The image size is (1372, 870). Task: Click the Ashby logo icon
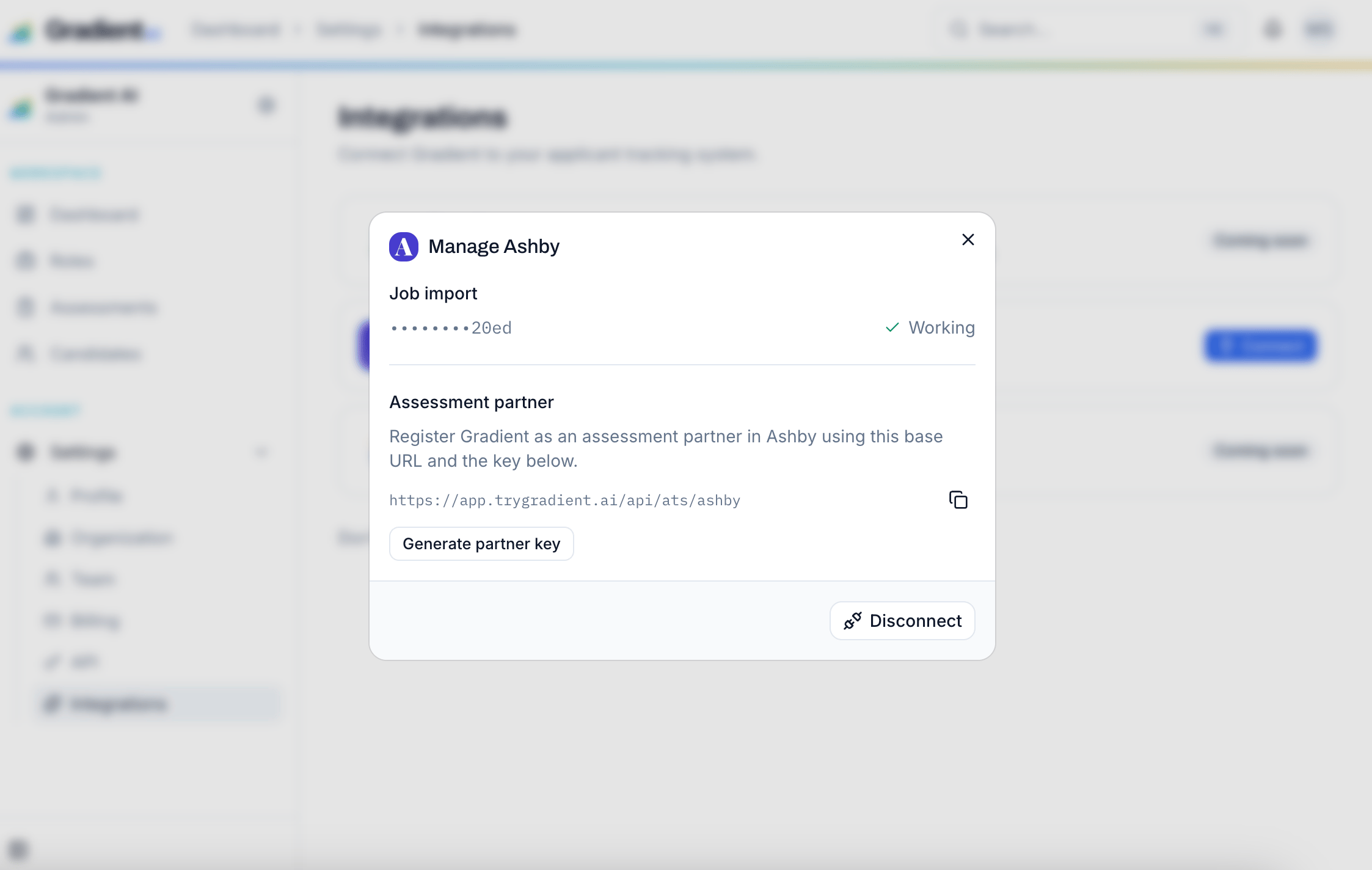pyautogui.click(x=404, y=247)
